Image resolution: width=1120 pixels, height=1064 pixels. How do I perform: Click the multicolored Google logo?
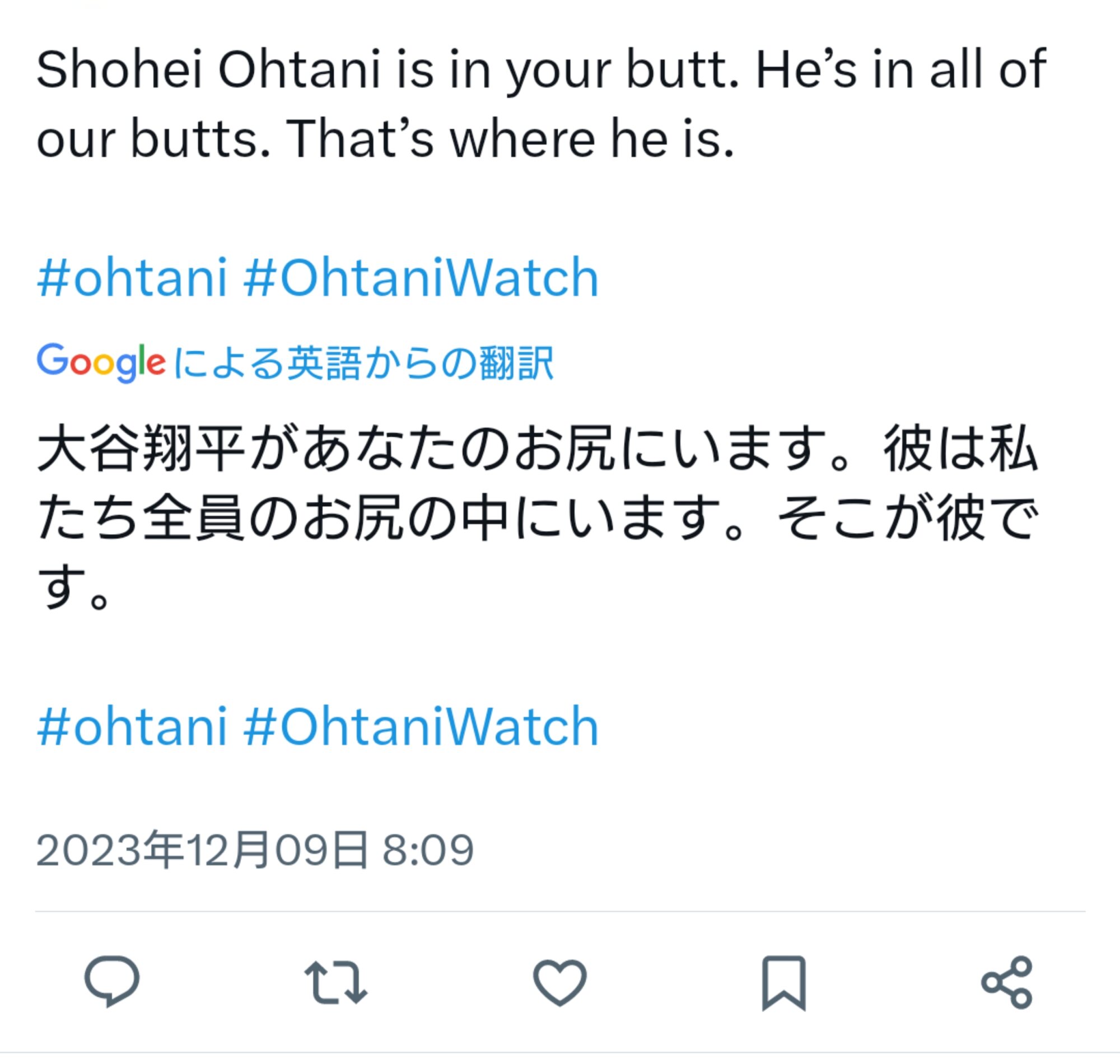101,362
